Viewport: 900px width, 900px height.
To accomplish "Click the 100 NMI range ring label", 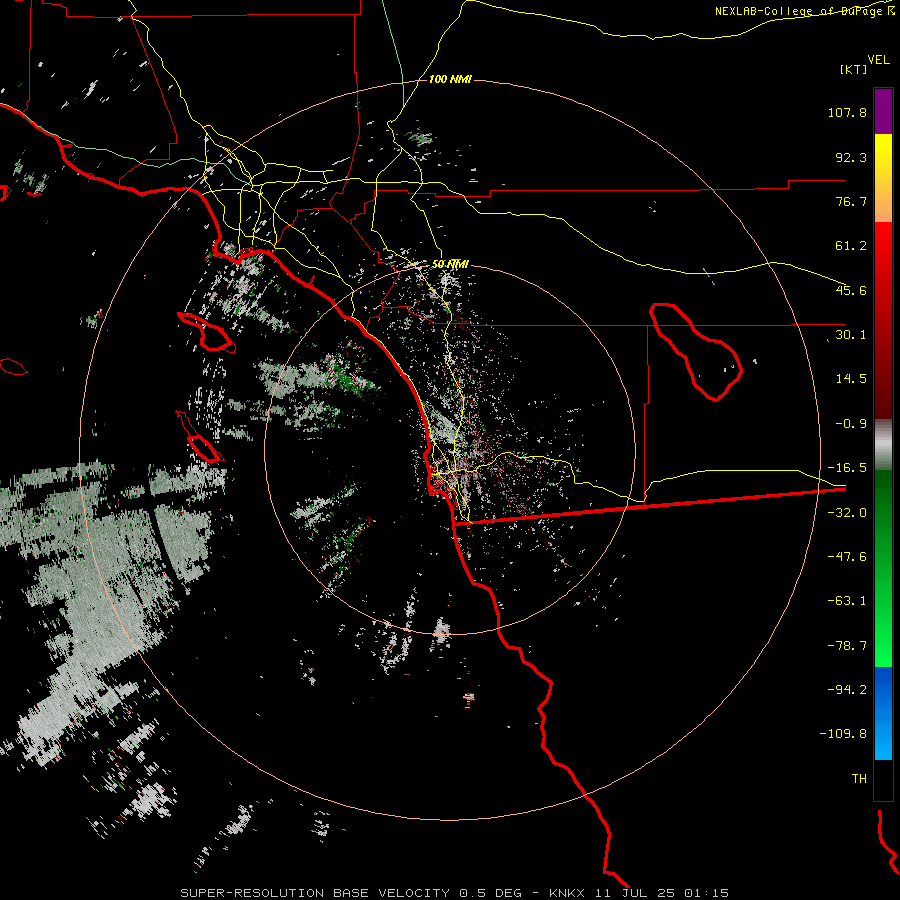I will [x=450, y=79].
